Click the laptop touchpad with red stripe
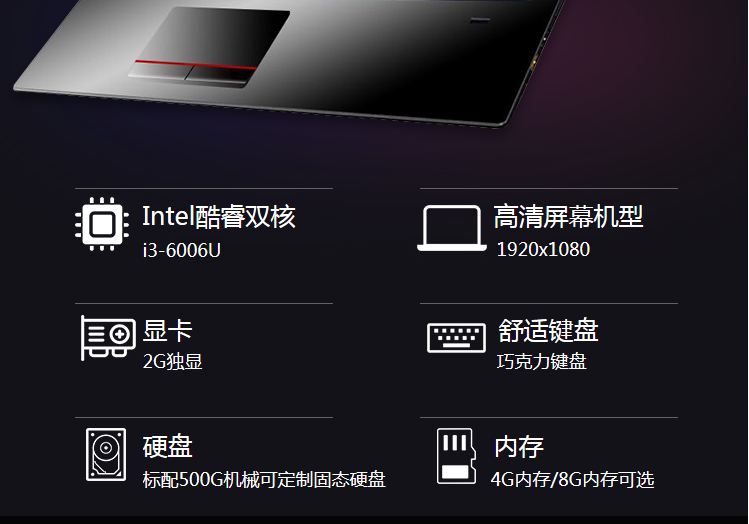This screenshot has height=524, width=749. (209, 47)
